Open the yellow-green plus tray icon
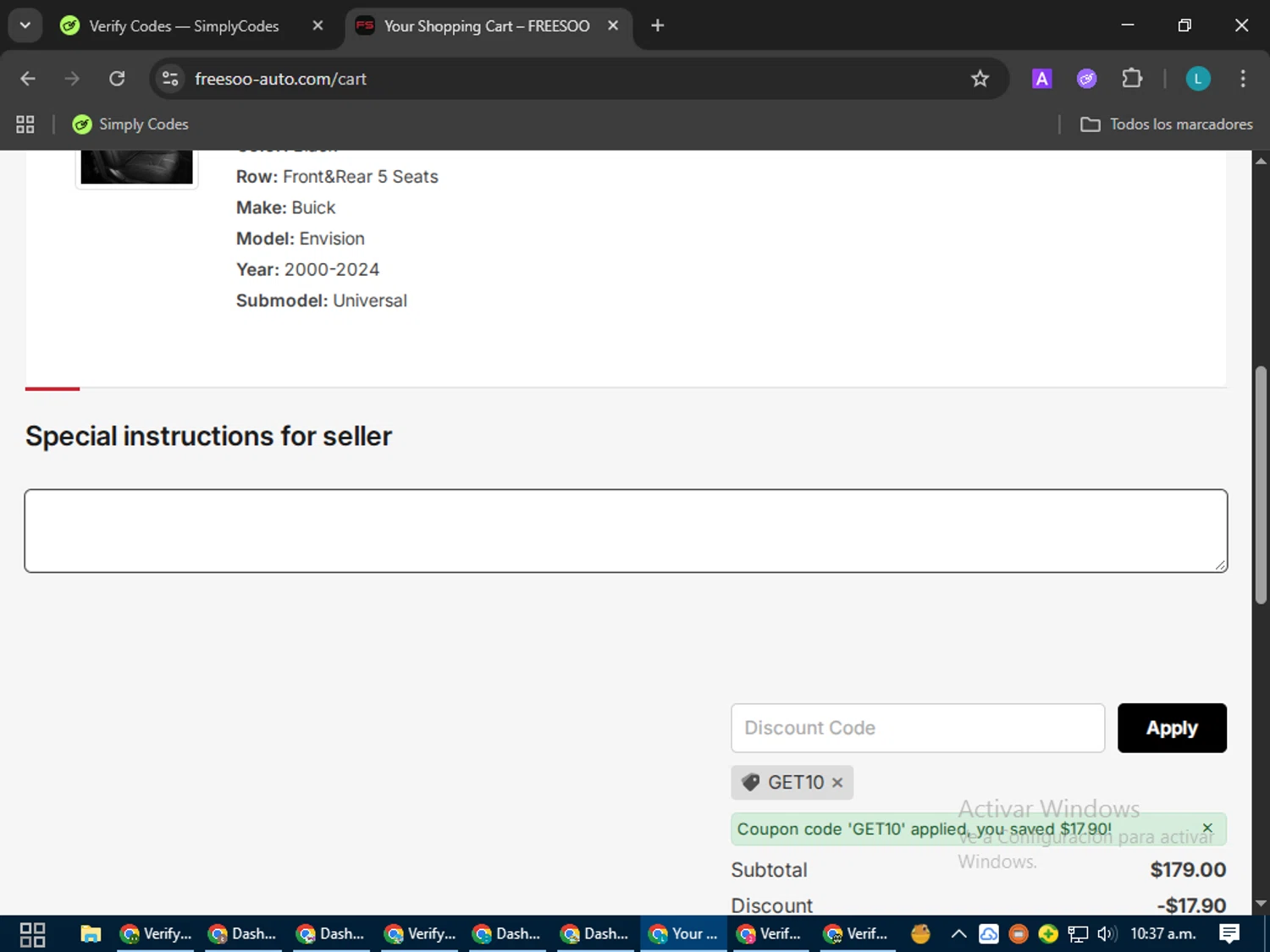 1048,934
